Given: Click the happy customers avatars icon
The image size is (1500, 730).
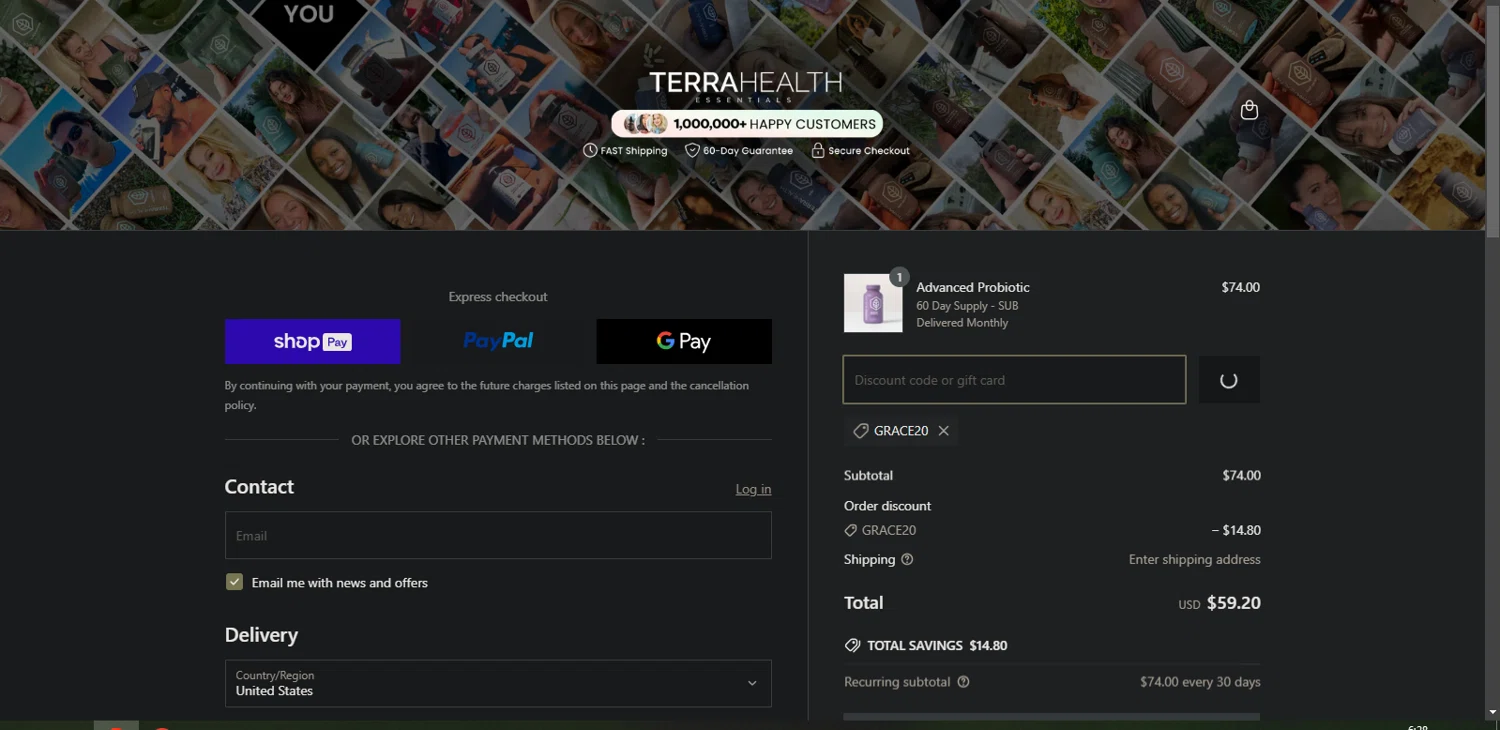Looking at the screenshot, I should [645, 124].
